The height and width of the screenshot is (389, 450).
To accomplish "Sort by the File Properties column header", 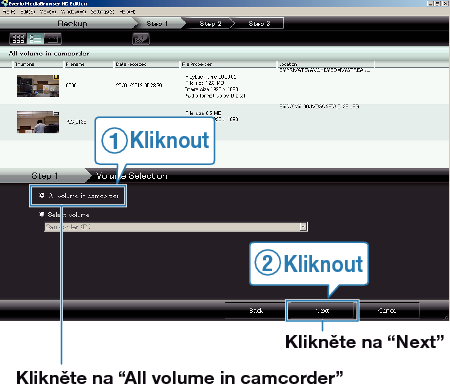I will (x=228, y=64).
